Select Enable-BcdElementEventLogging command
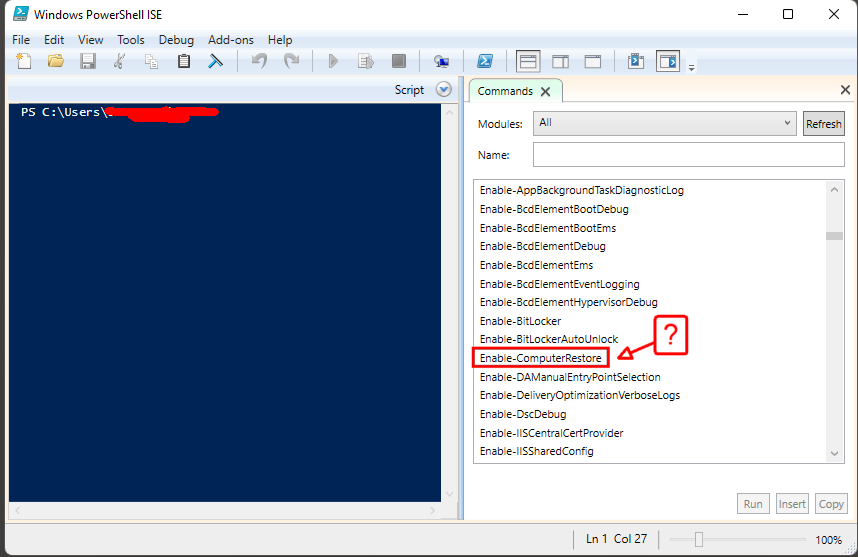858x557 pixels. (560, 284)
